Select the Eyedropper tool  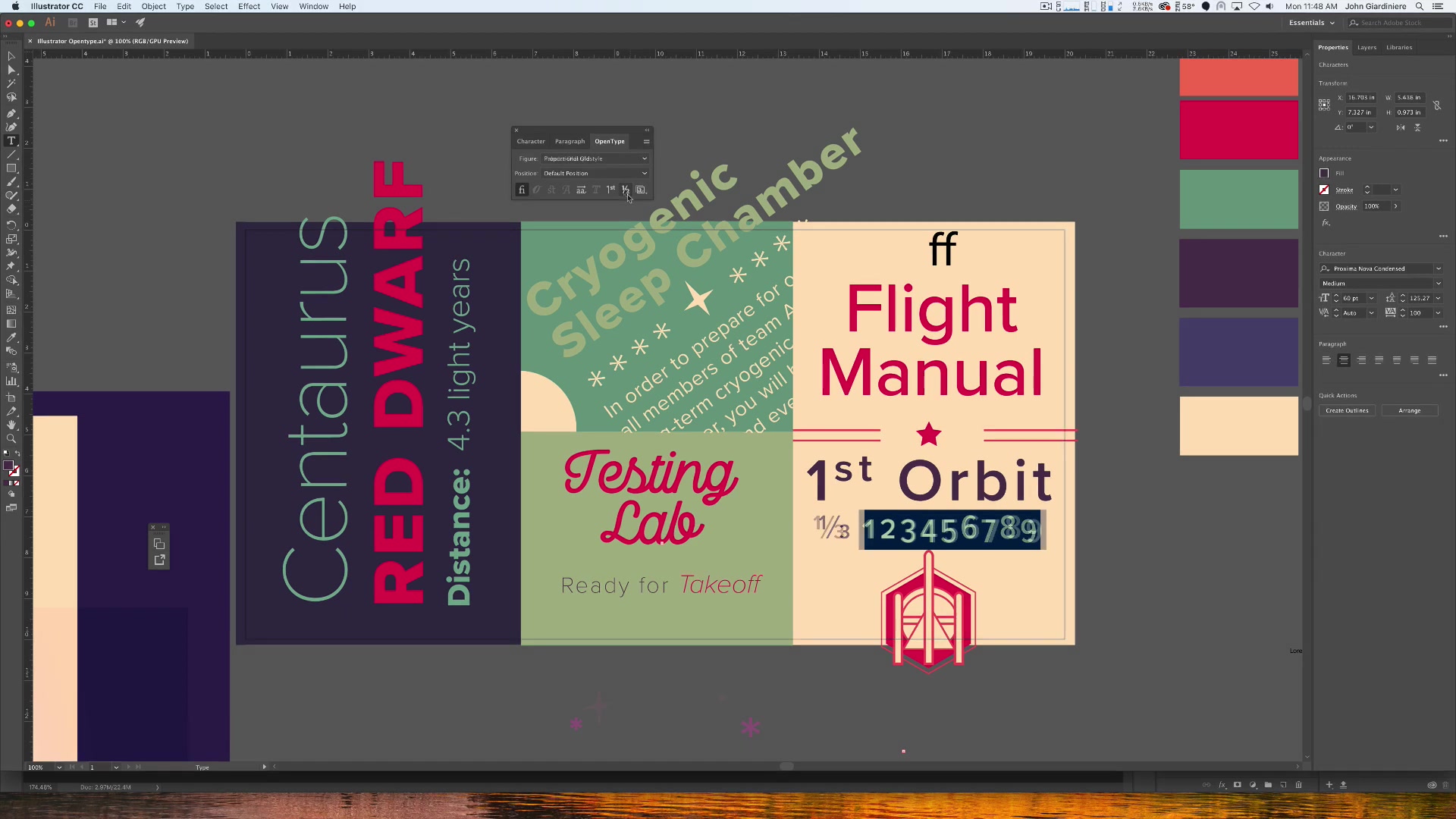click(x=11, y=337)
